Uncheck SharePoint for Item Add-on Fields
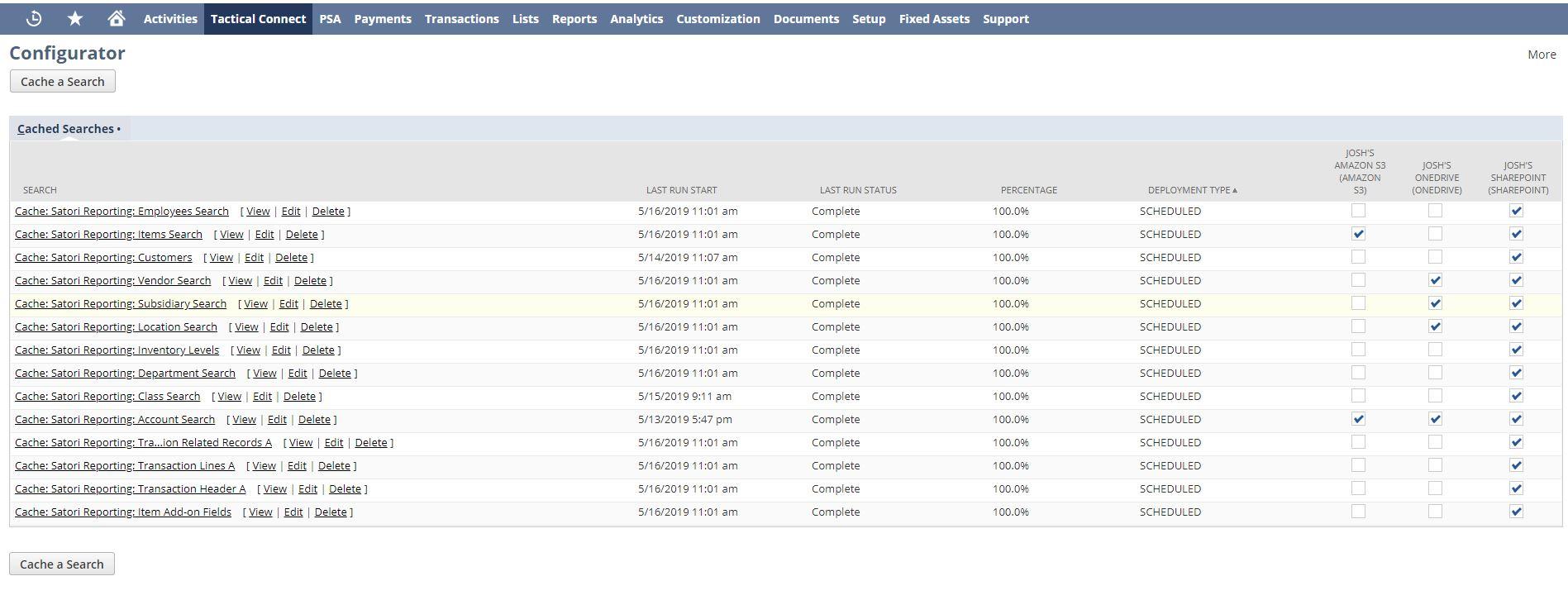Image resolution: width=1568 pixels, height=600 pixels. (x=1516, y=512)
